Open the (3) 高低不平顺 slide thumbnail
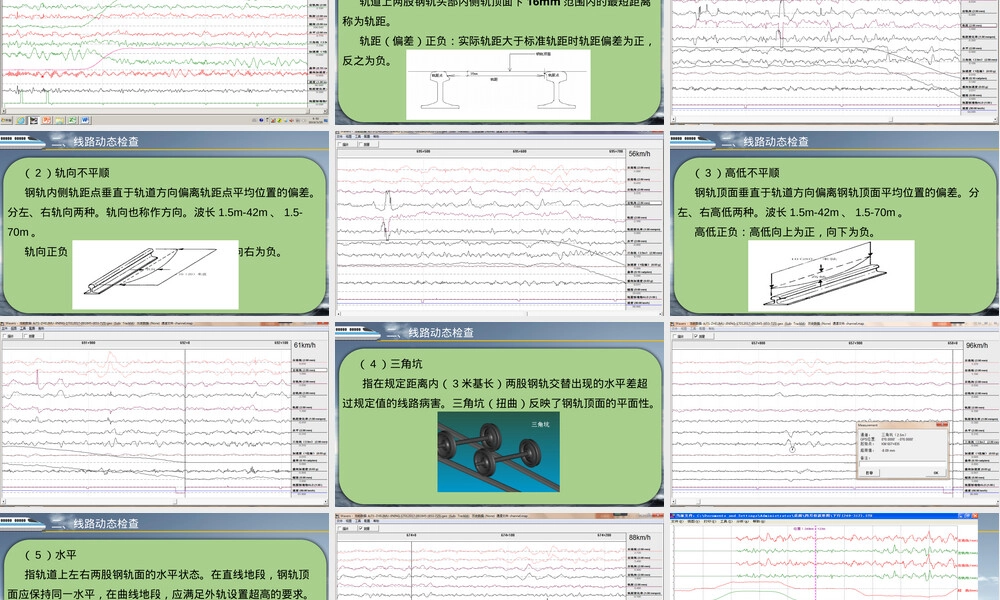The image size is (1000, 600). tap(834, 223)
